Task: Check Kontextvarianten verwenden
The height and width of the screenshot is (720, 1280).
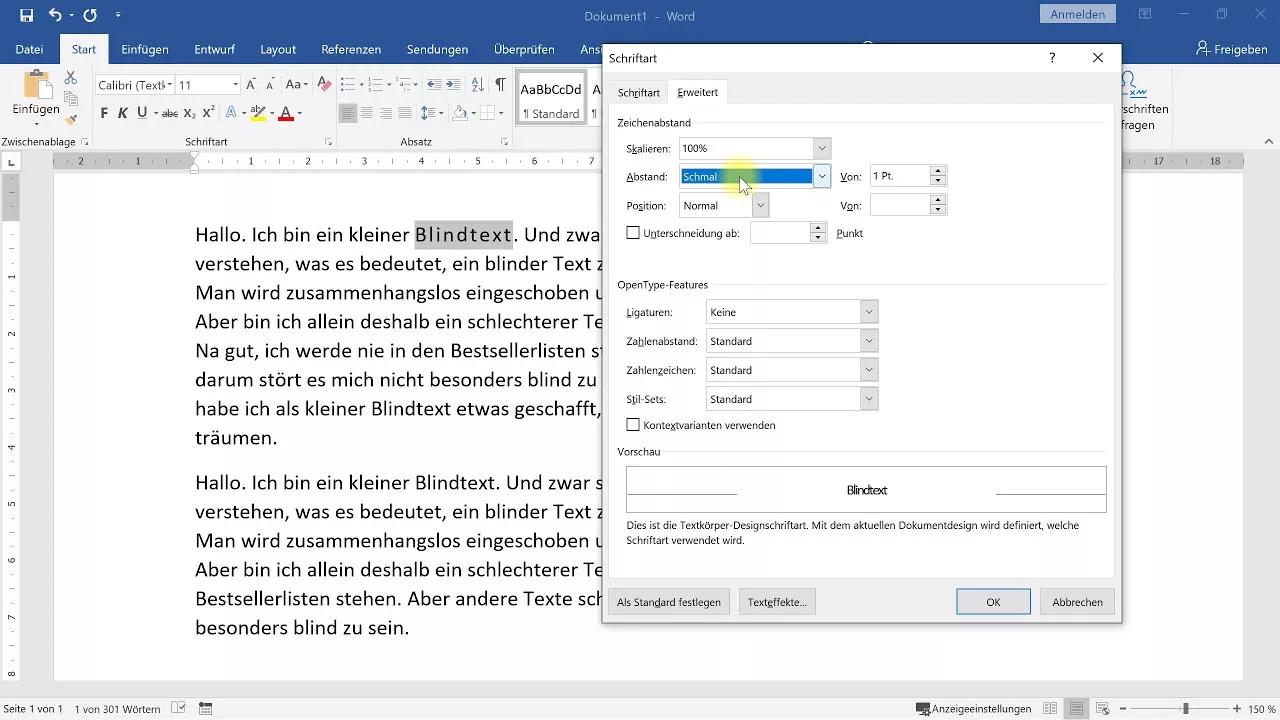Action: click(633, 425)
